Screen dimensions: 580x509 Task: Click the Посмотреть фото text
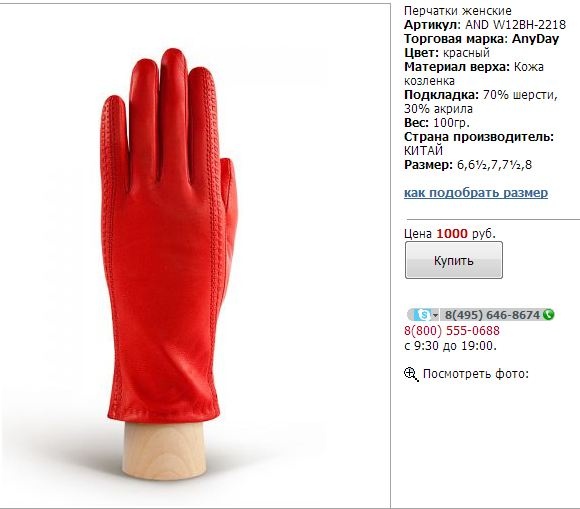[x=476, y=374]
